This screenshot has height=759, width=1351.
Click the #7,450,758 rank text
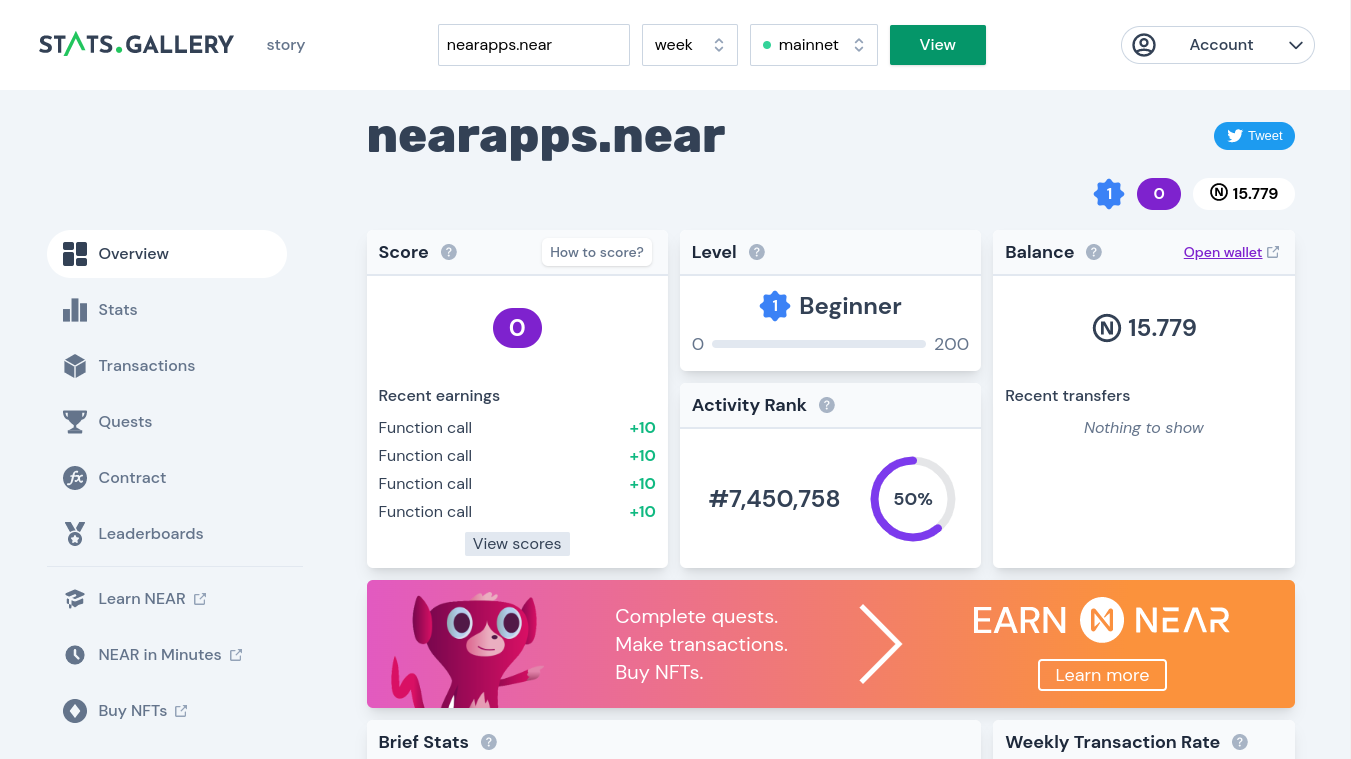(x=774, y=499)
